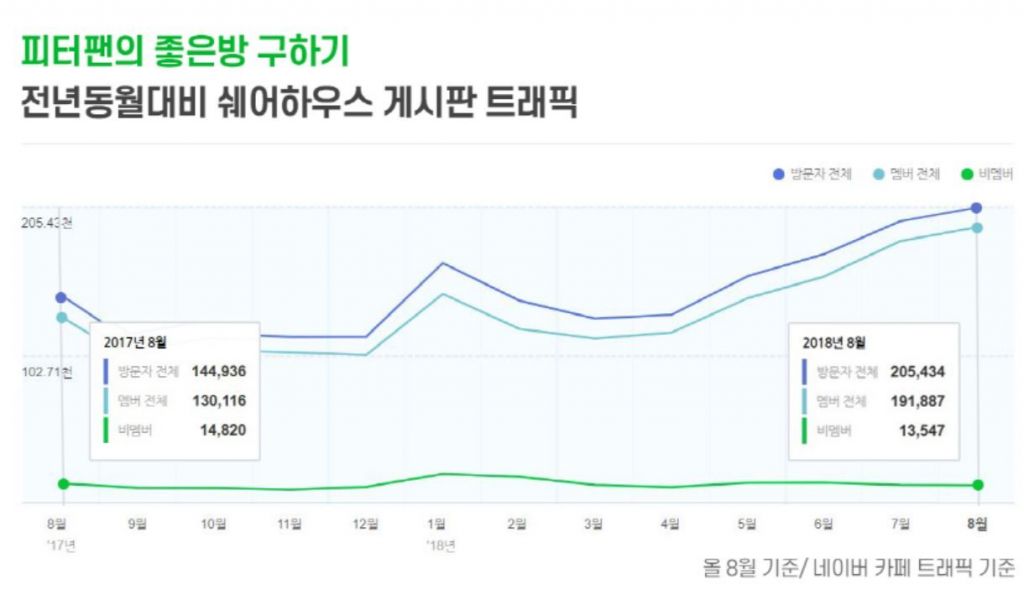Click the blue 방문자 전체 legend dot
Image resolution: width=1024 pixels, height=600 pixels.
pyautogui.click(x=778, y=175)
